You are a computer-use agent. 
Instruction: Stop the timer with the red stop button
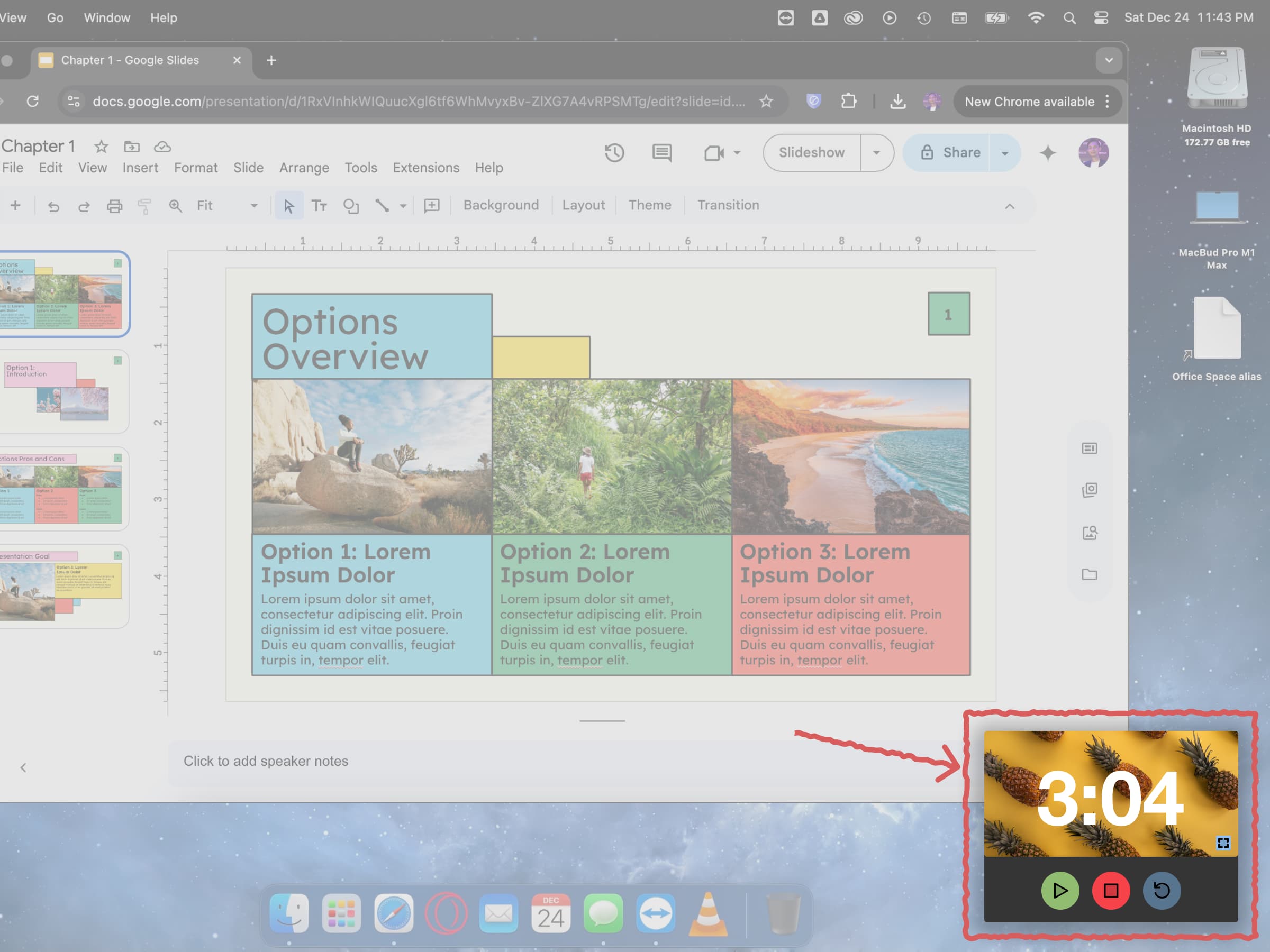click(x=1111, y=891)
